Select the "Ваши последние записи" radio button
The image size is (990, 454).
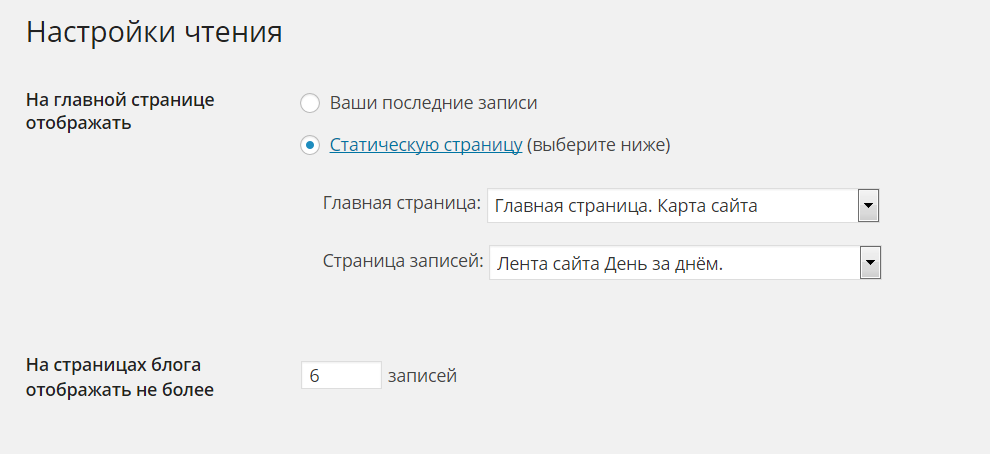tap(310, 103)
